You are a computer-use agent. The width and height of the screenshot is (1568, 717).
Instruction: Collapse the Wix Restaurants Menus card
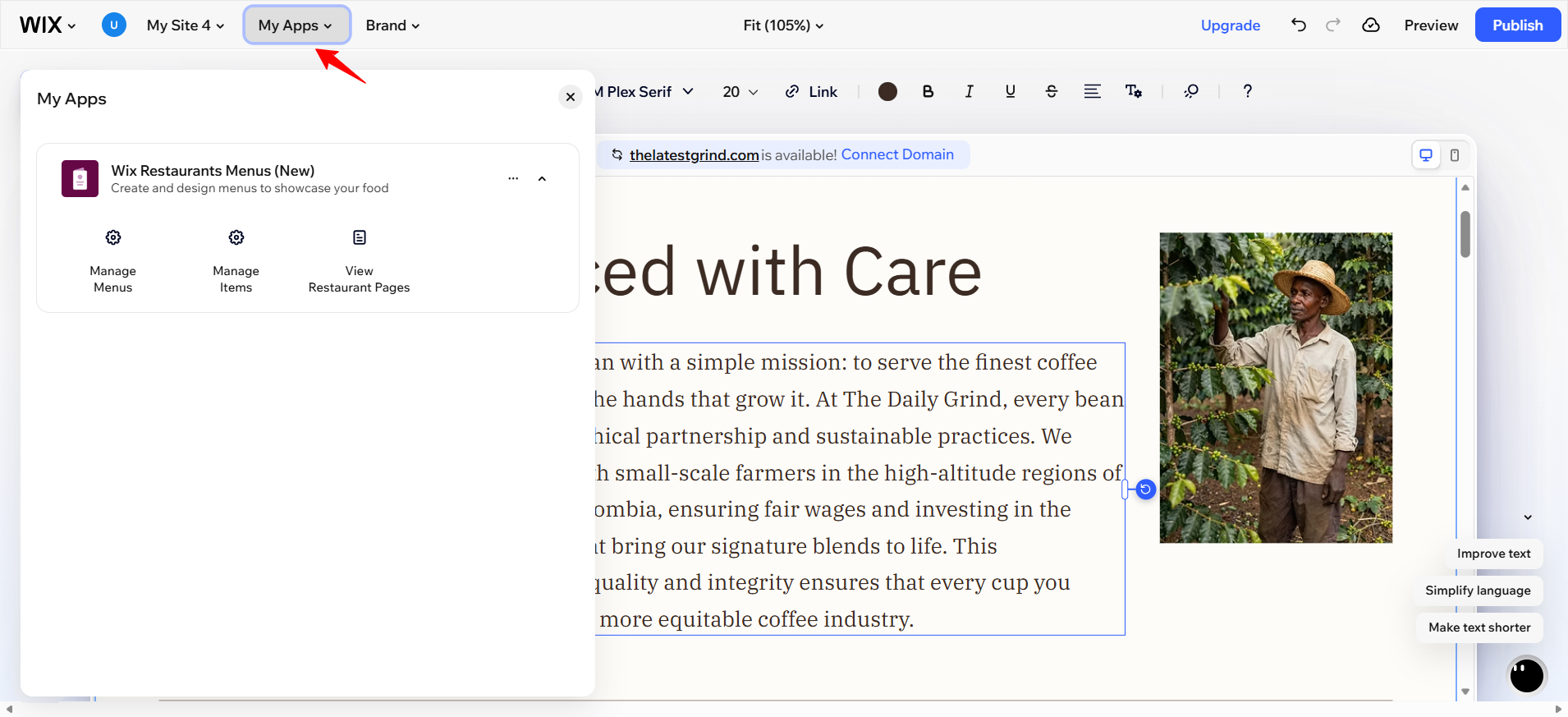(542, 178)
